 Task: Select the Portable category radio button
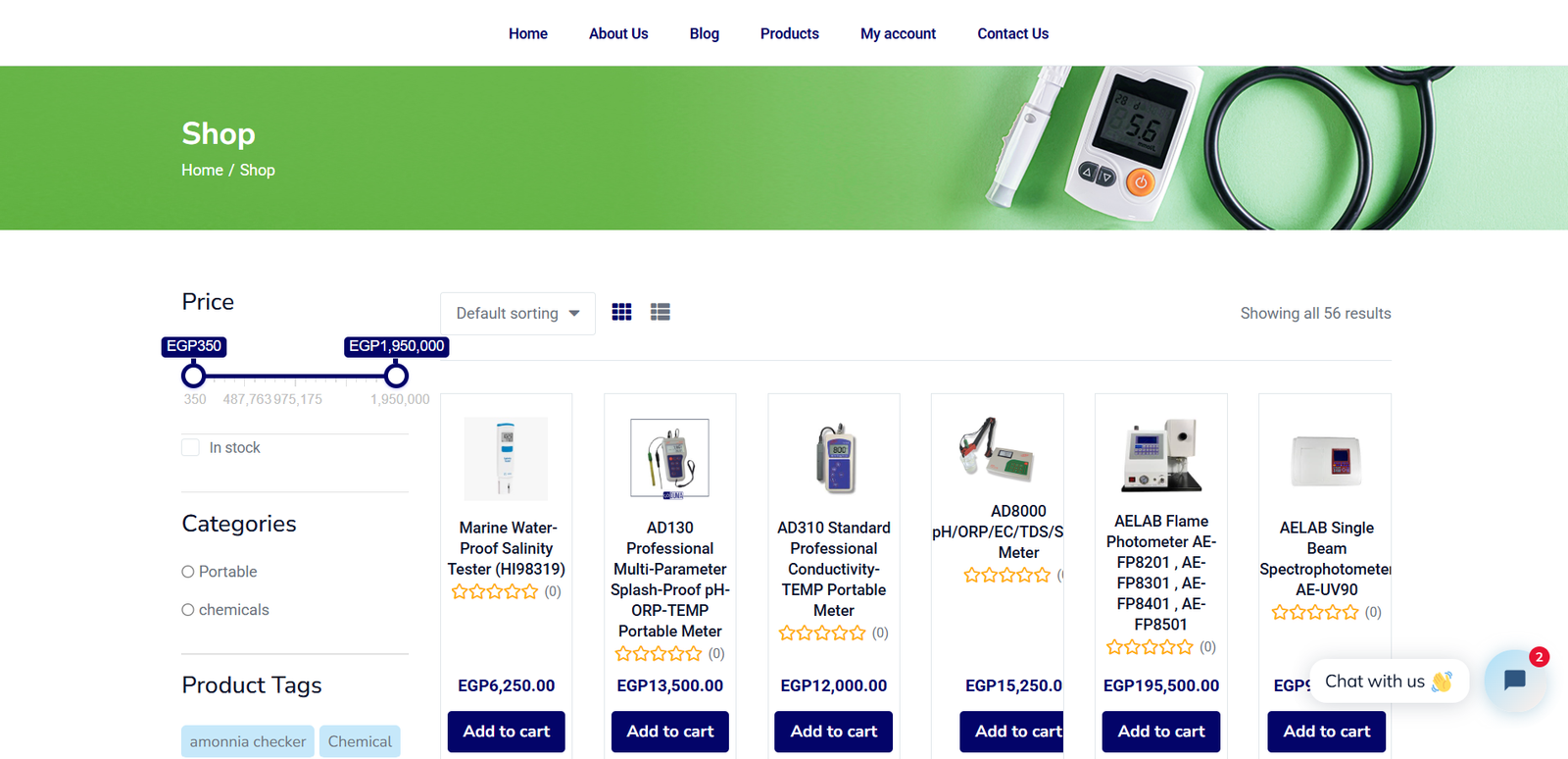[x=188, y=572]
